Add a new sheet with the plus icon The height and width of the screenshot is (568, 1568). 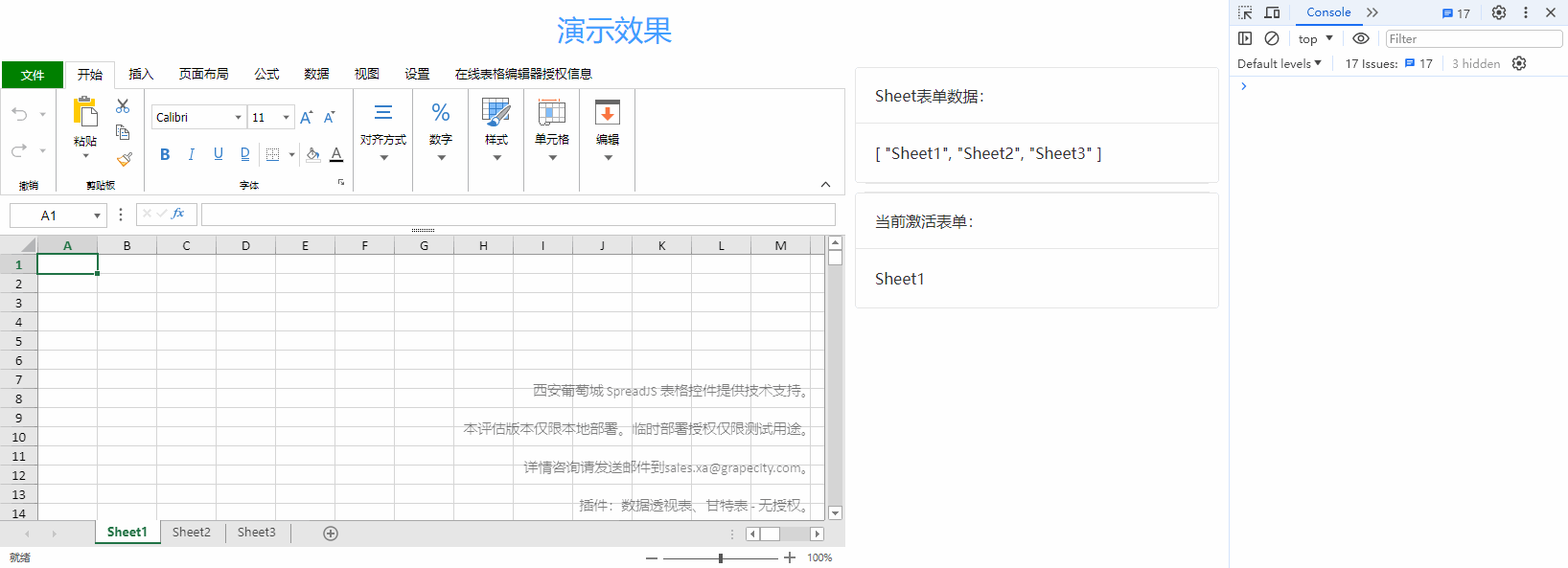(x=331, y=534)
